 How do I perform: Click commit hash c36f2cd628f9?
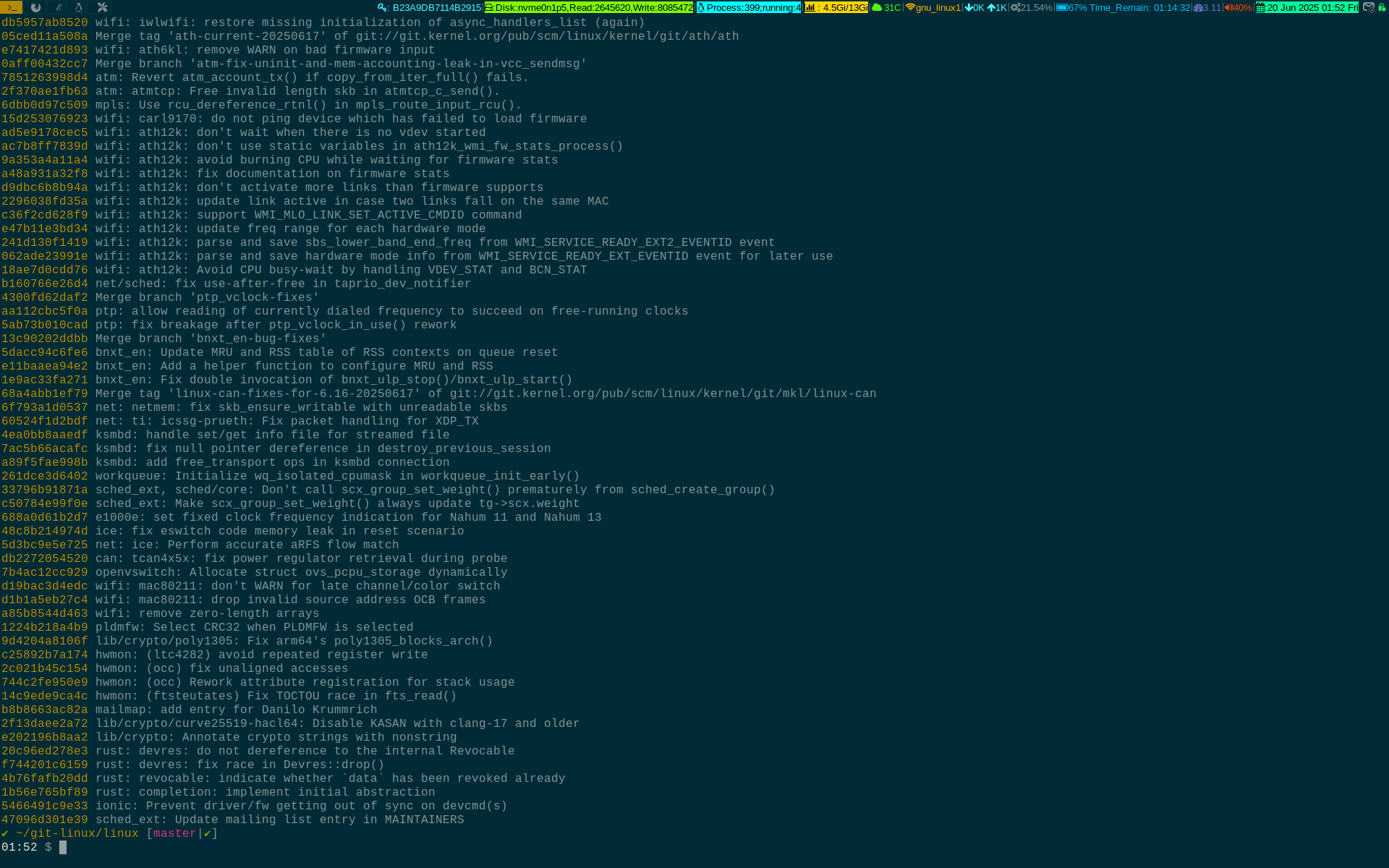44,215
